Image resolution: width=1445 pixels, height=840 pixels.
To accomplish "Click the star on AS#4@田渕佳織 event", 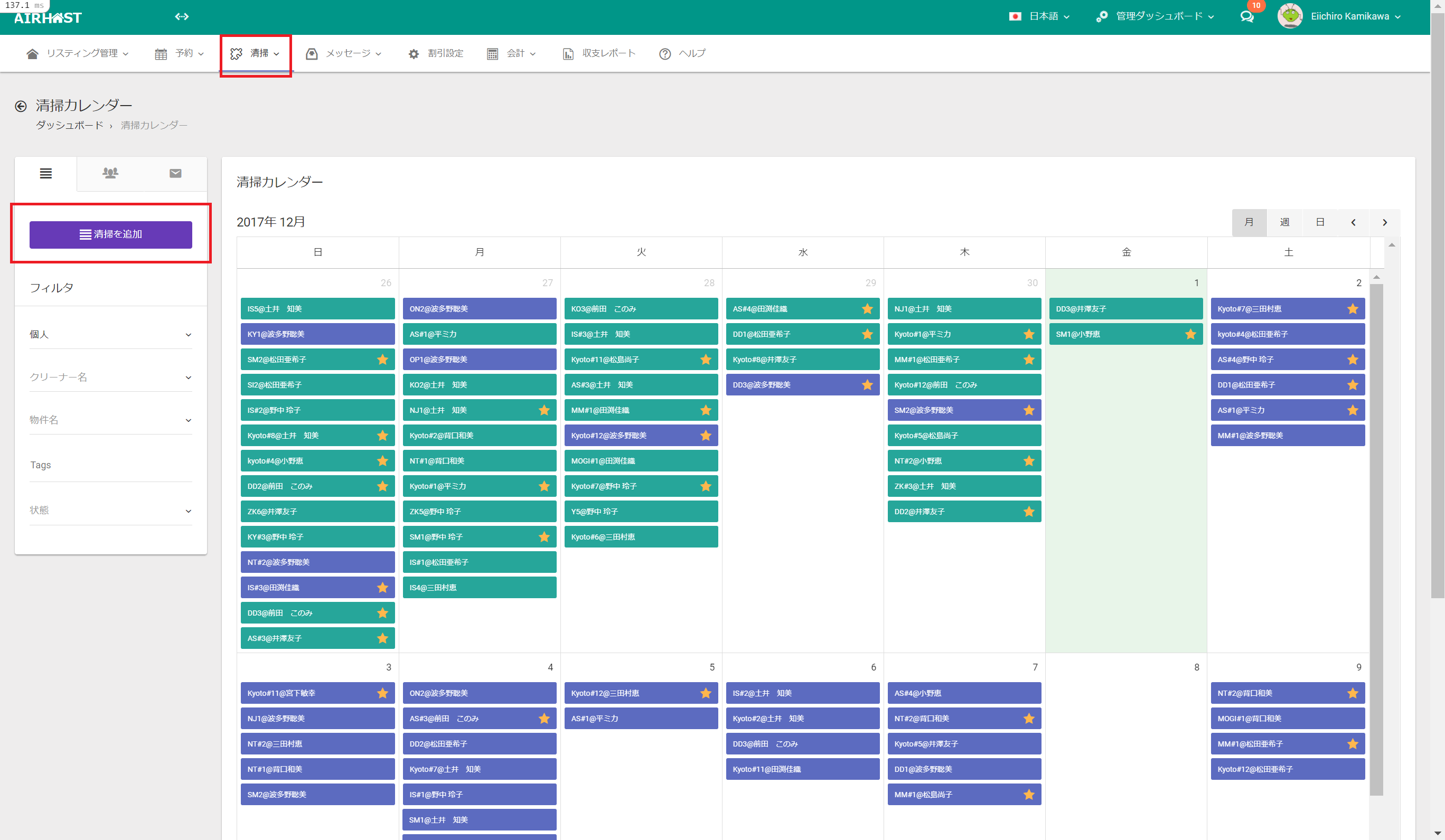I will [867, 309].
